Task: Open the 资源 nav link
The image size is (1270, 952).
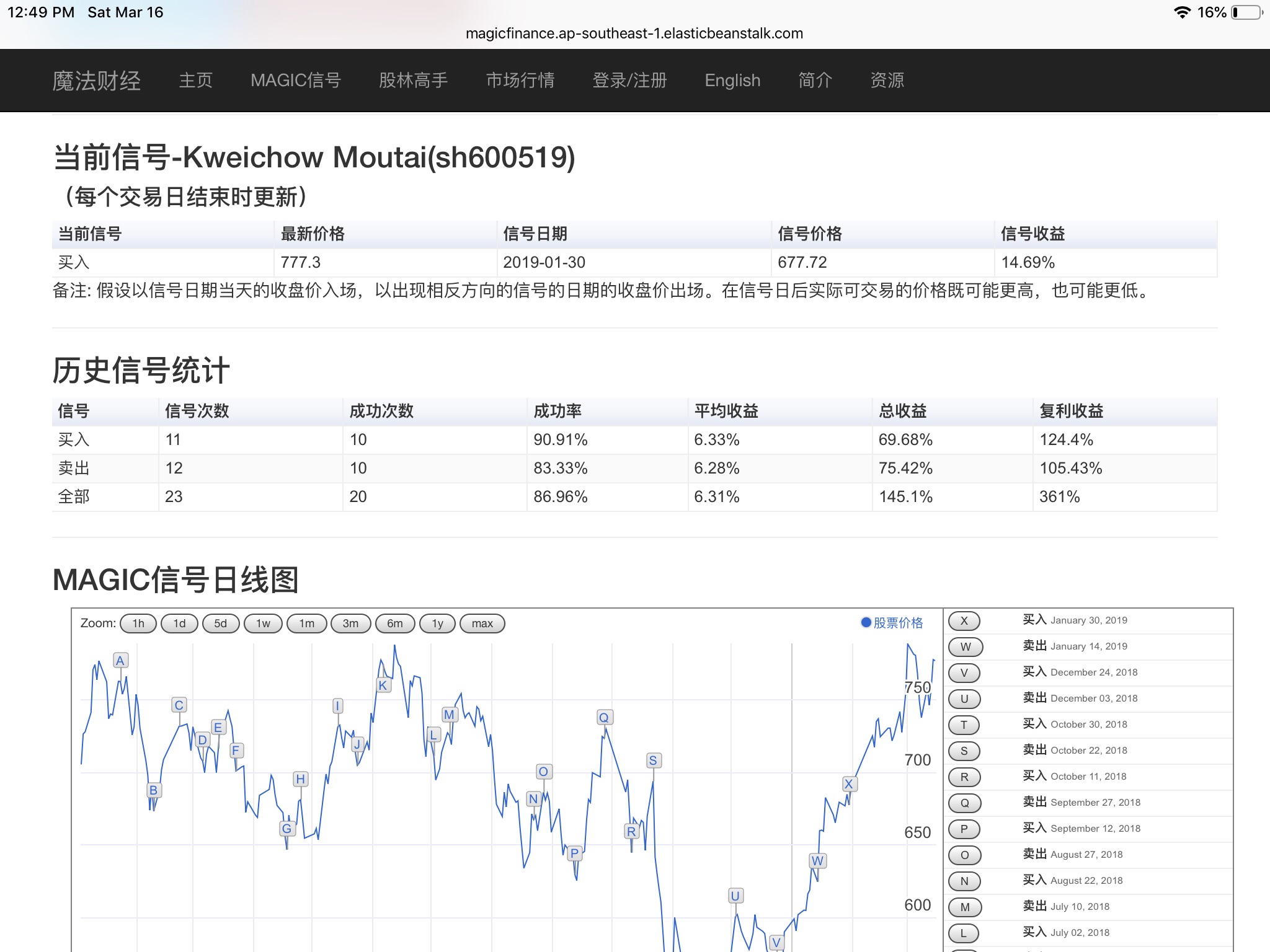Action: 887,81
